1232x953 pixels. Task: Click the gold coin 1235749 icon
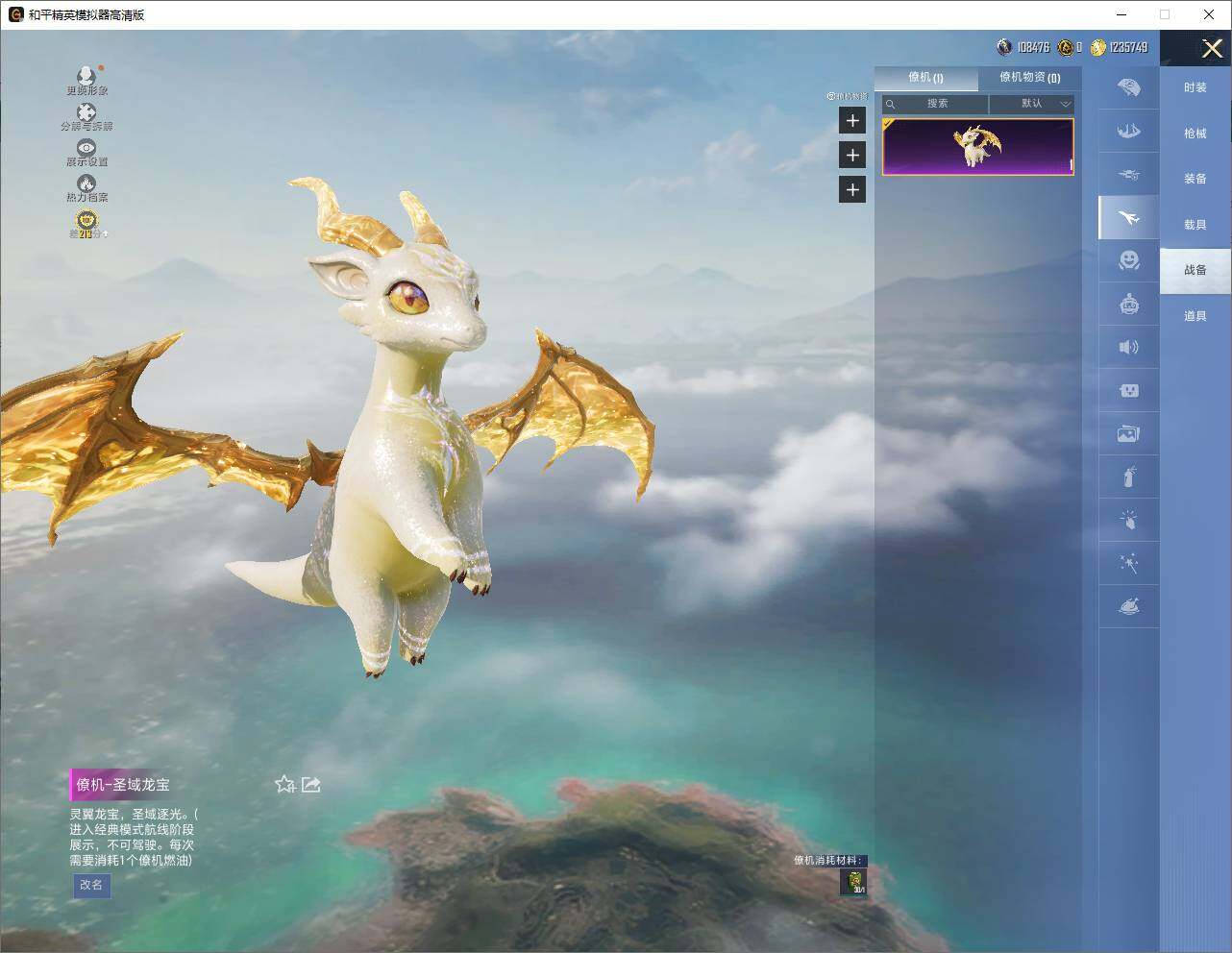coord(1097,47)
